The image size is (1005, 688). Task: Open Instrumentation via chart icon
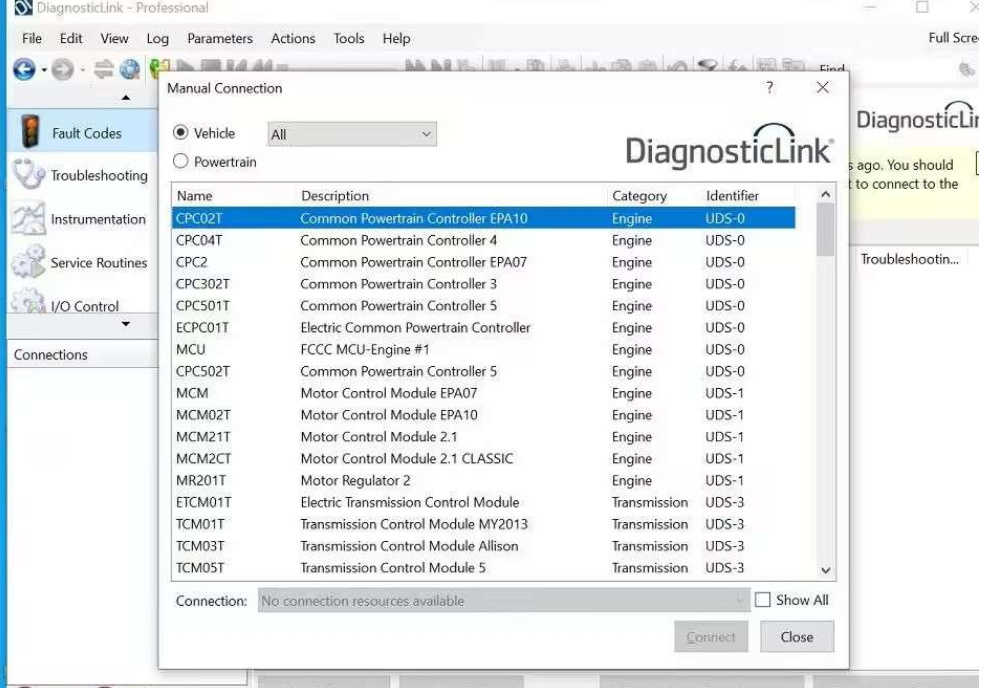pyautogui.click(x=28, y=219)
